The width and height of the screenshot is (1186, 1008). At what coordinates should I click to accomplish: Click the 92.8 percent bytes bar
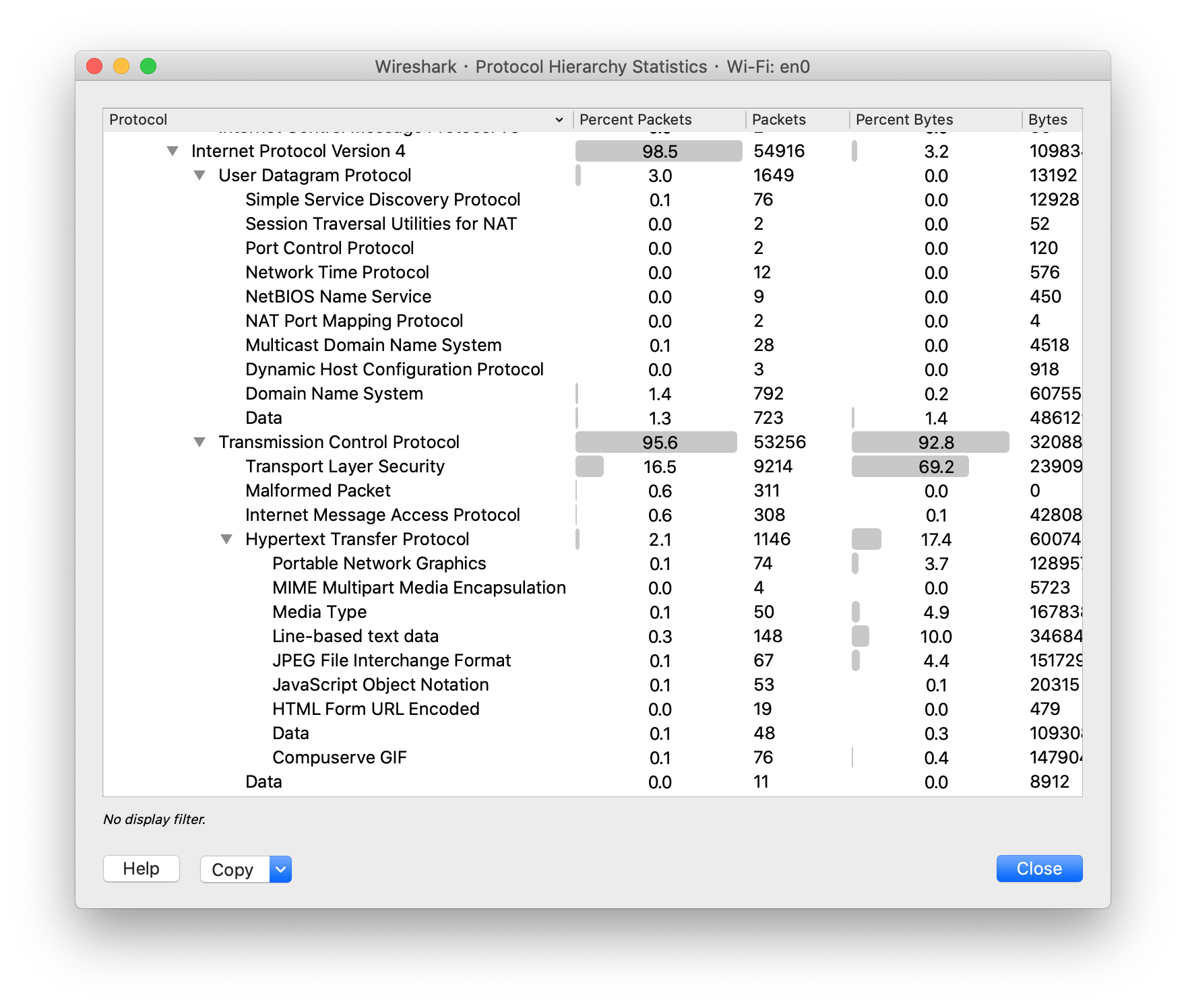(x=931, y=442)
